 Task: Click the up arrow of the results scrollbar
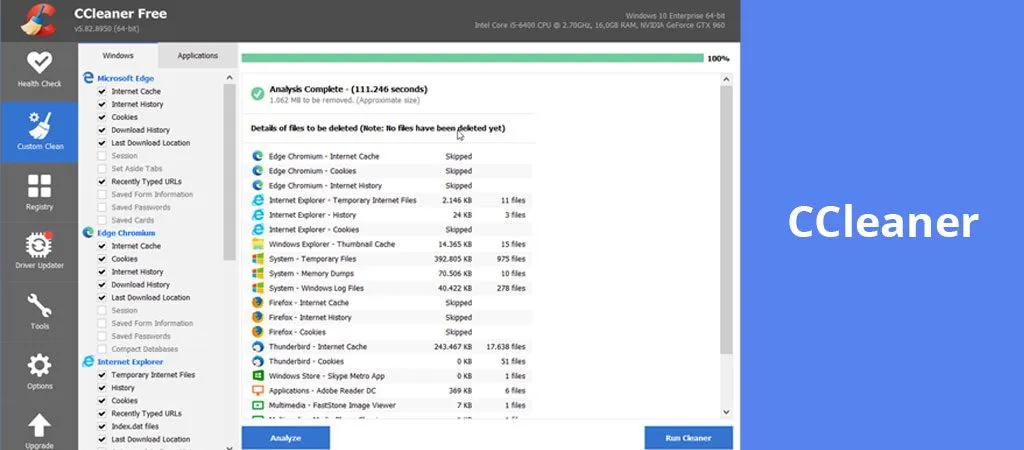pos(726,80)
